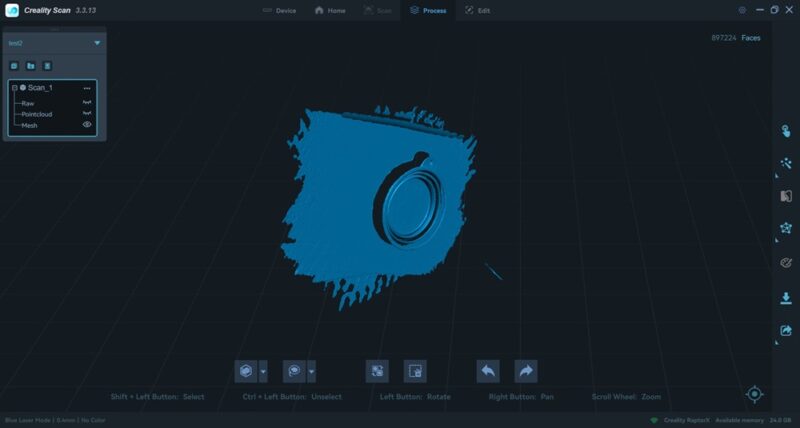This screenshot has height=428, width=800.
Task: Expand the project name dropdown
Action: pyautogui.click(x=97, y=43)
